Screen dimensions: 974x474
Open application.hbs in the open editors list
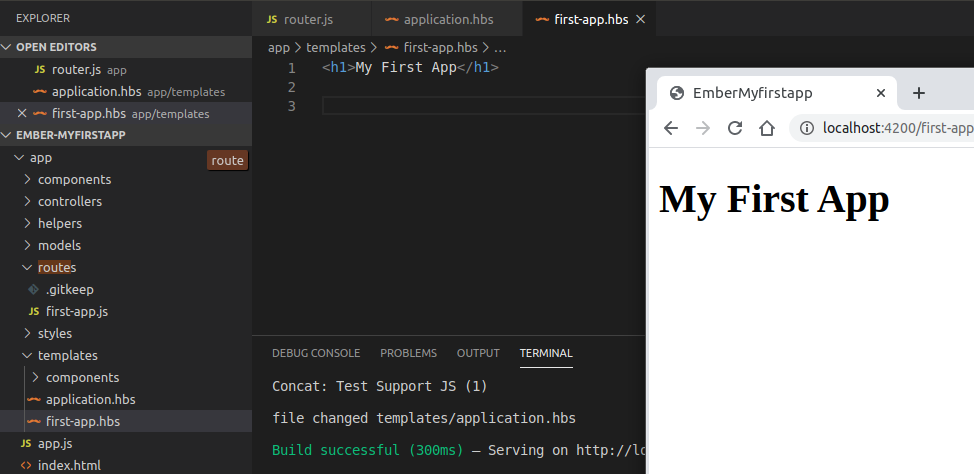click(125, 91)
